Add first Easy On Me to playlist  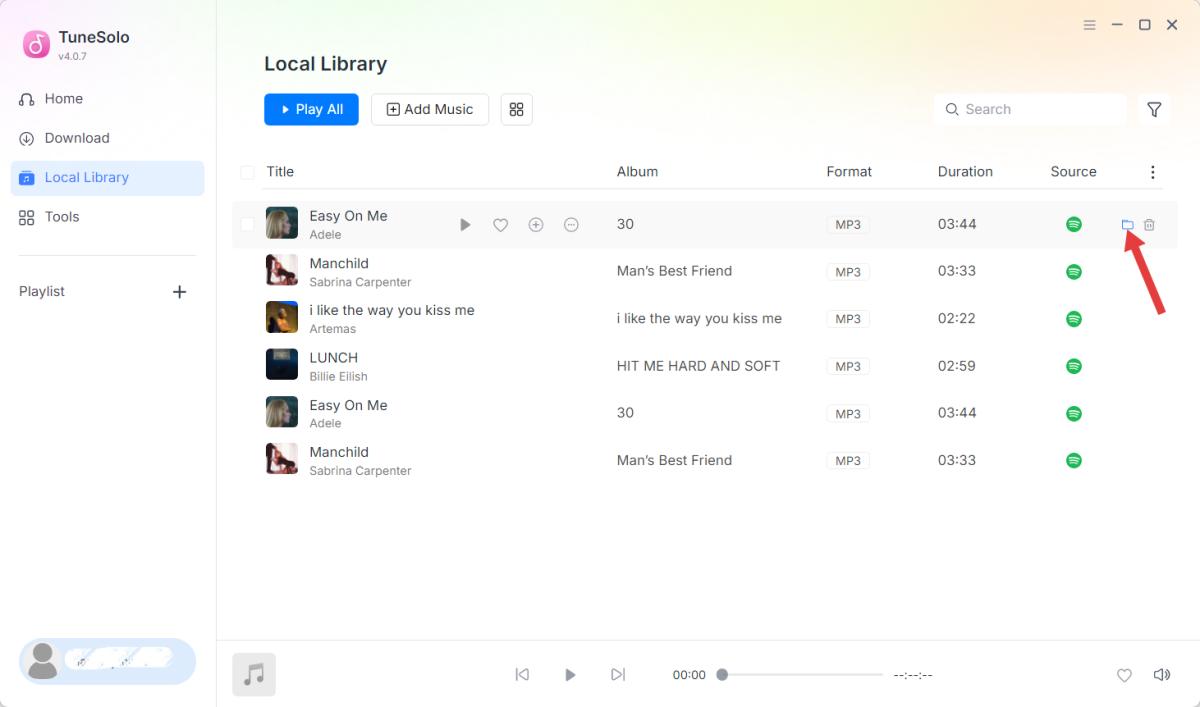[x=536, y=225]
